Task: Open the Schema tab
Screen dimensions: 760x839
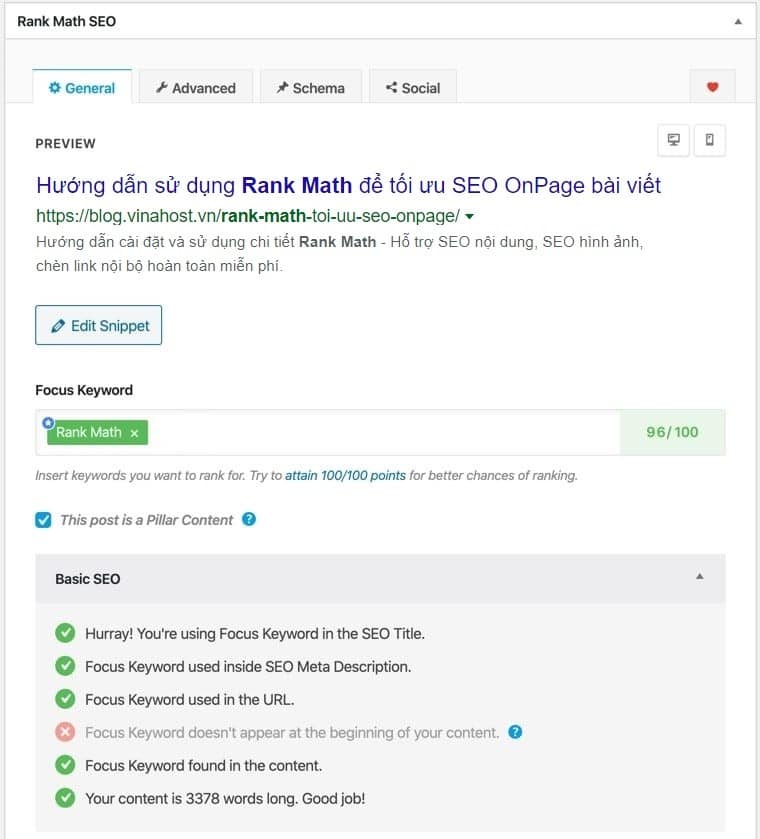Action: (x=310, y=88)
